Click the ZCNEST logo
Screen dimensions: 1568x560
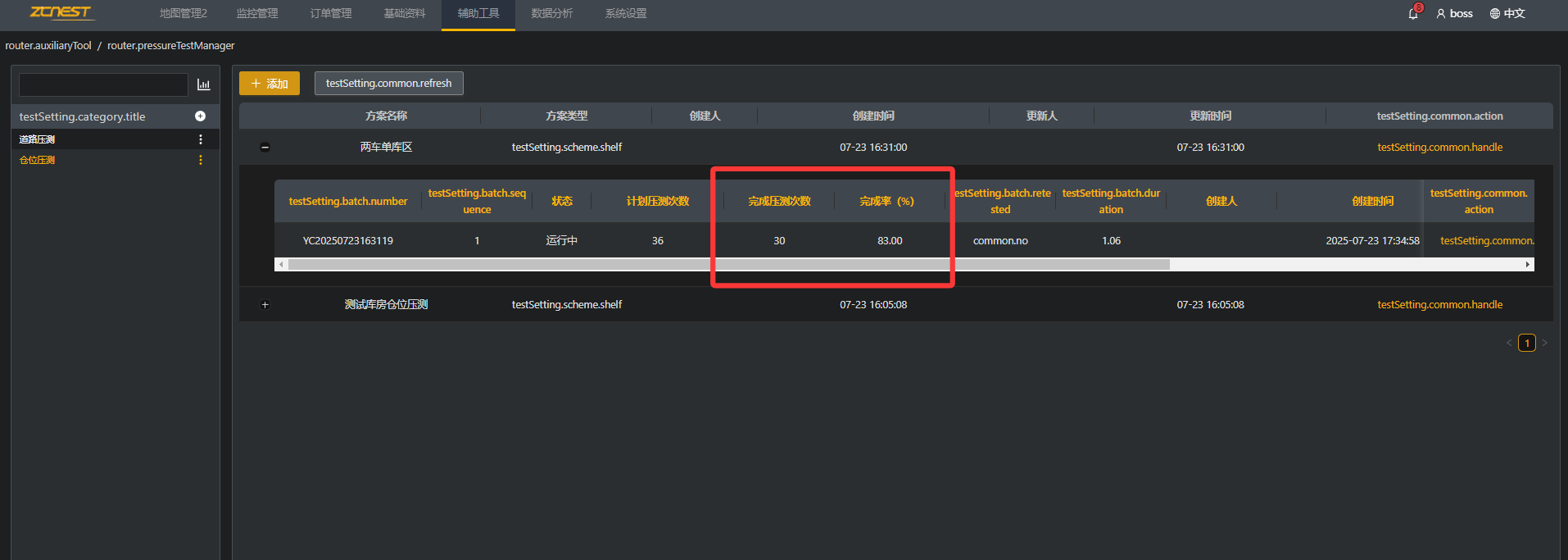click(62, 12)
